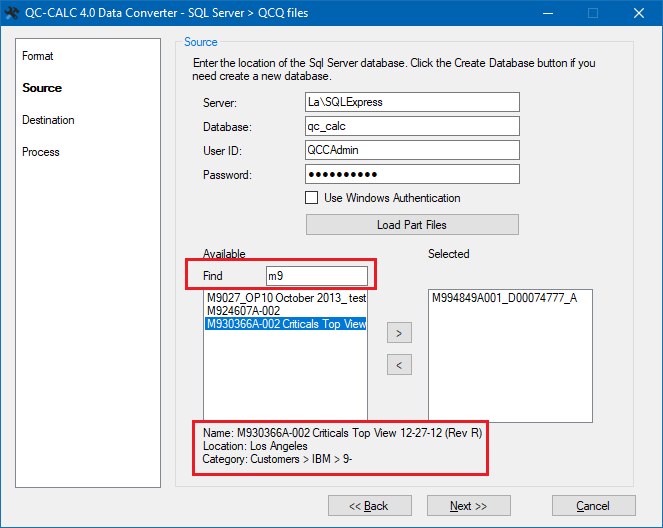Viewport: 663px width, 528px height.
Task: Open the Process step in sidebar
Action: (41, 152)
